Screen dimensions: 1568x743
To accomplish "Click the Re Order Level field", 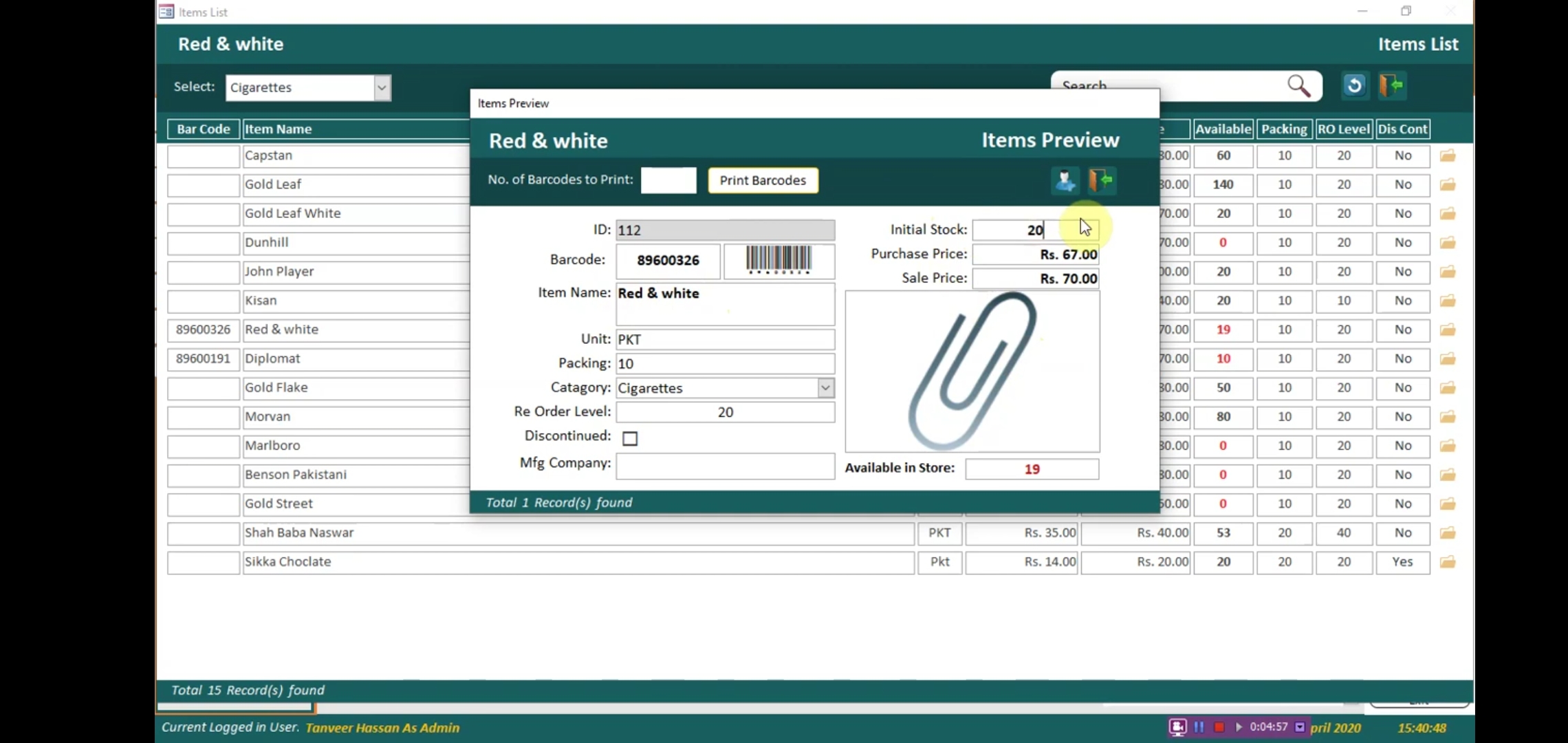I will tap(726, 412).
